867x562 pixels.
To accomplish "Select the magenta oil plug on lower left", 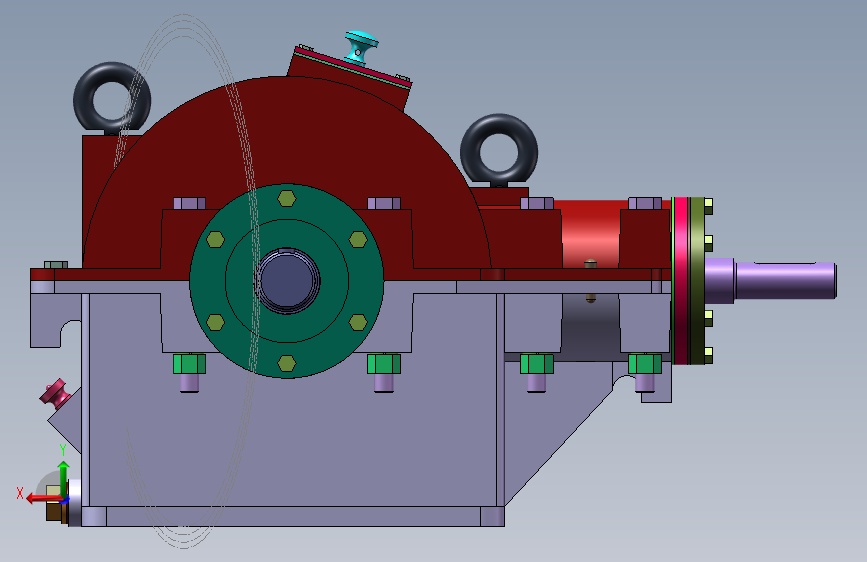I will pos(54,392).
